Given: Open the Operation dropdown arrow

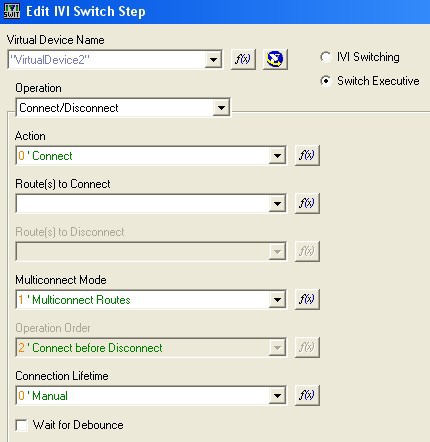Looking at the screenshot, I should tap(221, 108).
